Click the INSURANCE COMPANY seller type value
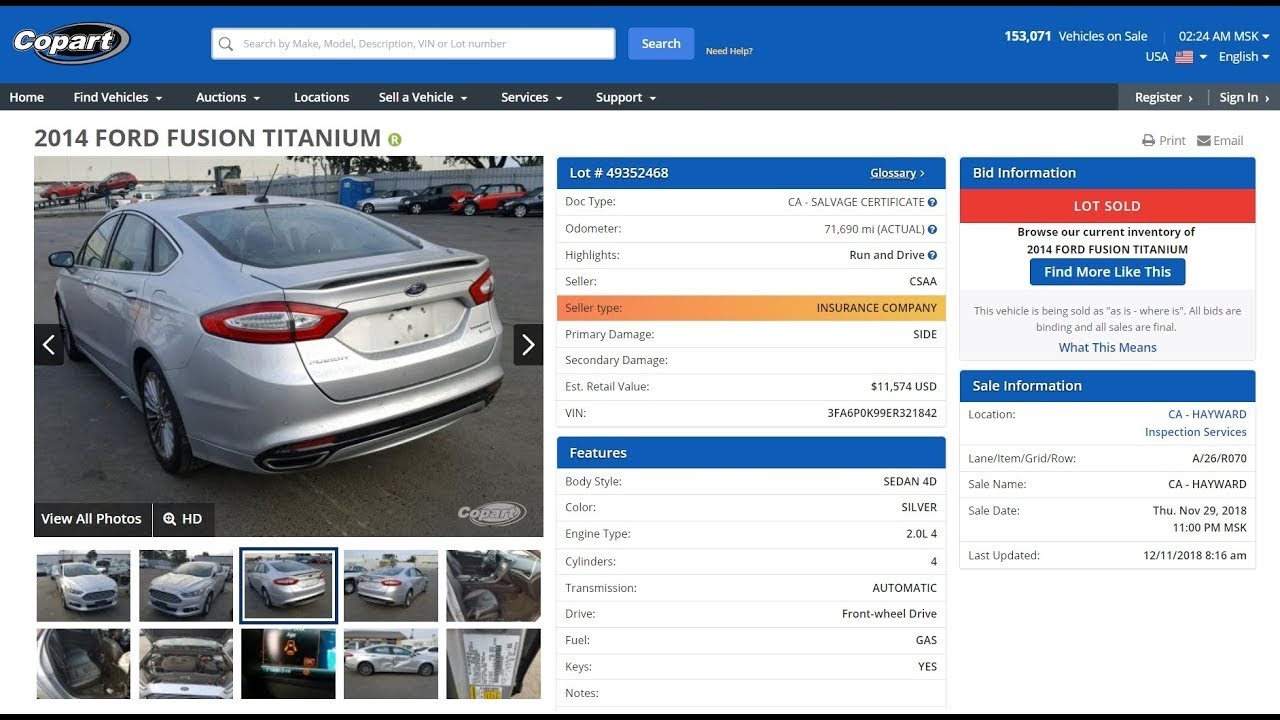The width and height of the screenshot is (1280, 720). tap(877, 308)
